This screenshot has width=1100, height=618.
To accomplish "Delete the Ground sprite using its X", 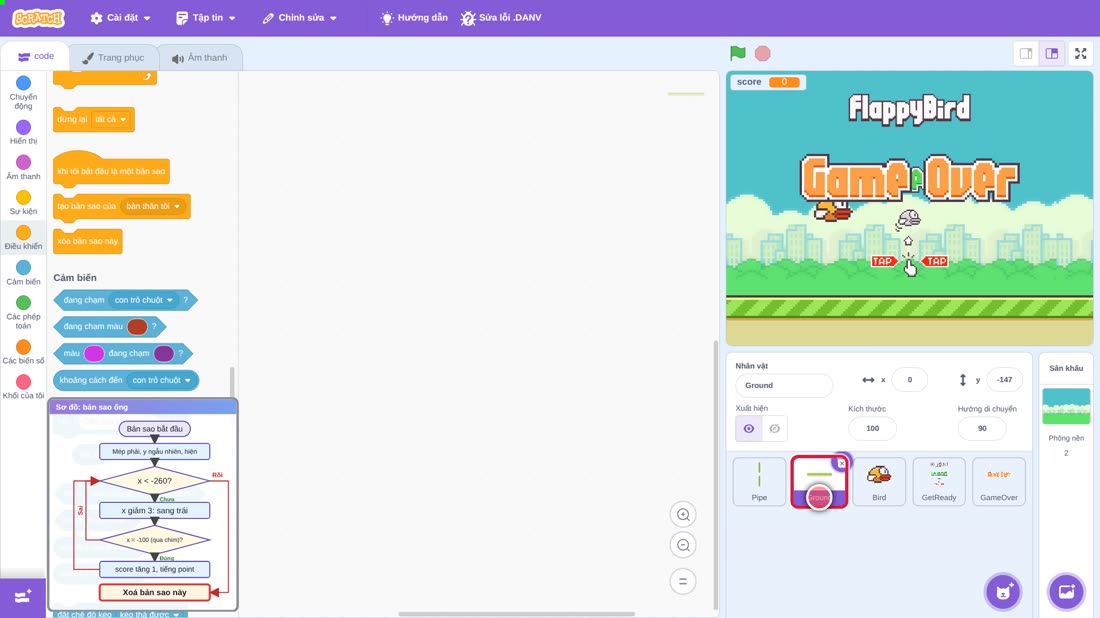I will [841, 463].
